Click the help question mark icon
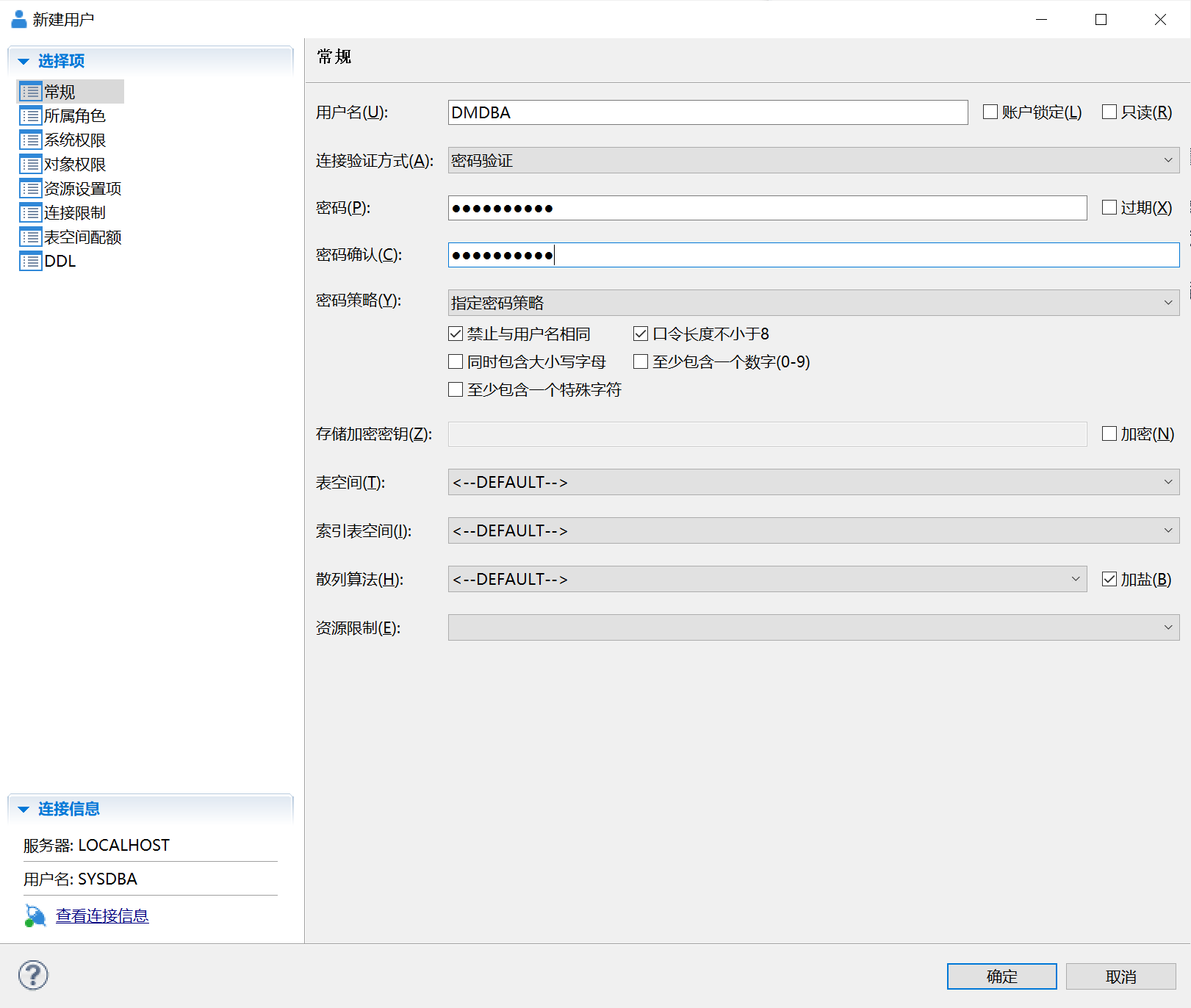This screenshot has height=1008, width=1191. point(33,976)
